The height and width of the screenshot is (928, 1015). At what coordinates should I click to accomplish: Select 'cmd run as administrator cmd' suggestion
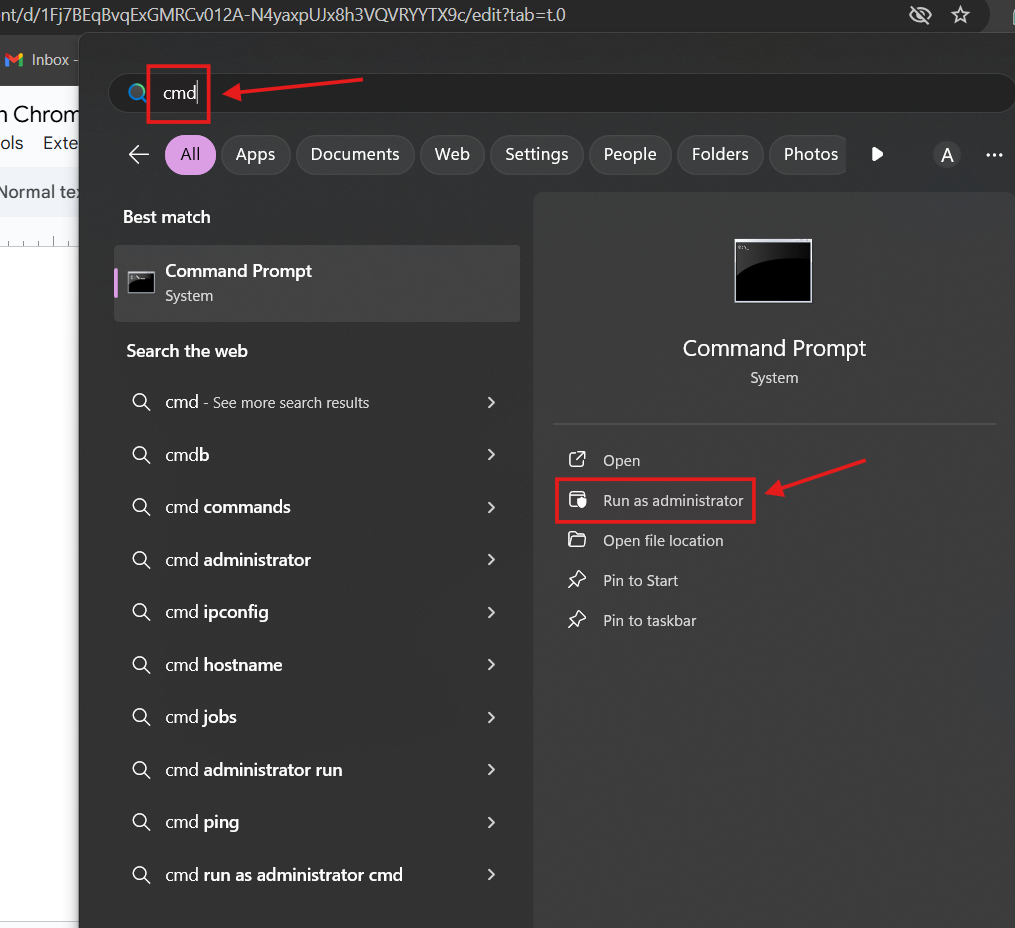click(317, 874)
